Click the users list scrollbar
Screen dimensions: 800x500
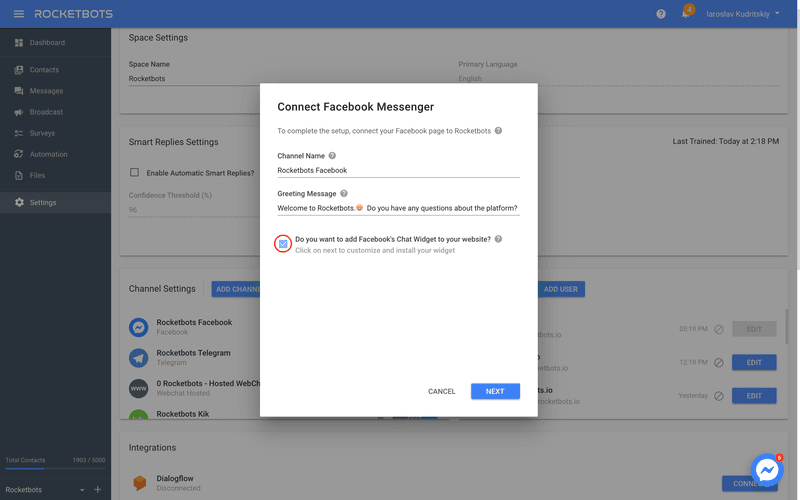(786, 327)
